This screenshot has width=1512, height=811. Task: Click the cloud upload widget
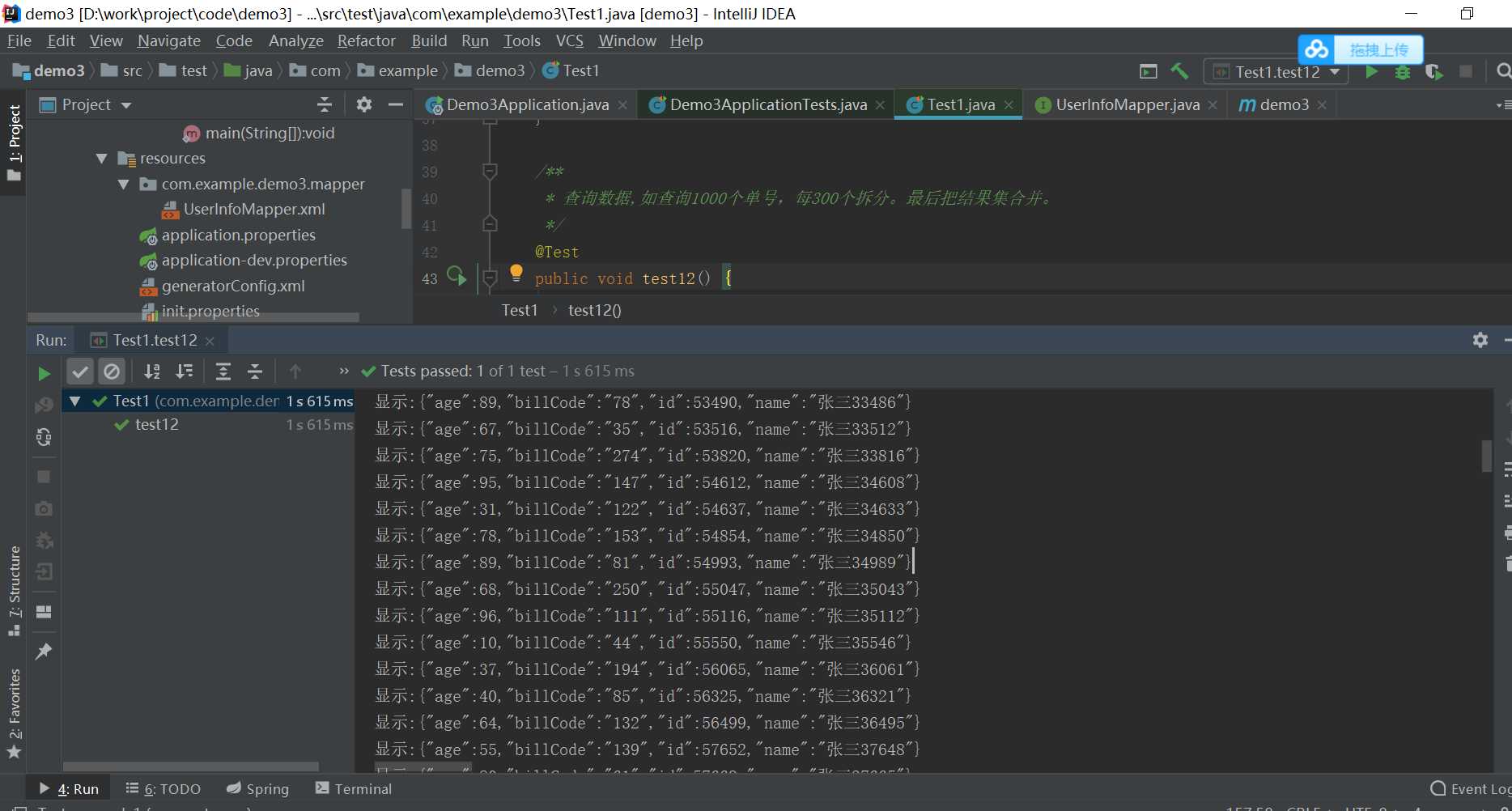[x=1361, y=49]
